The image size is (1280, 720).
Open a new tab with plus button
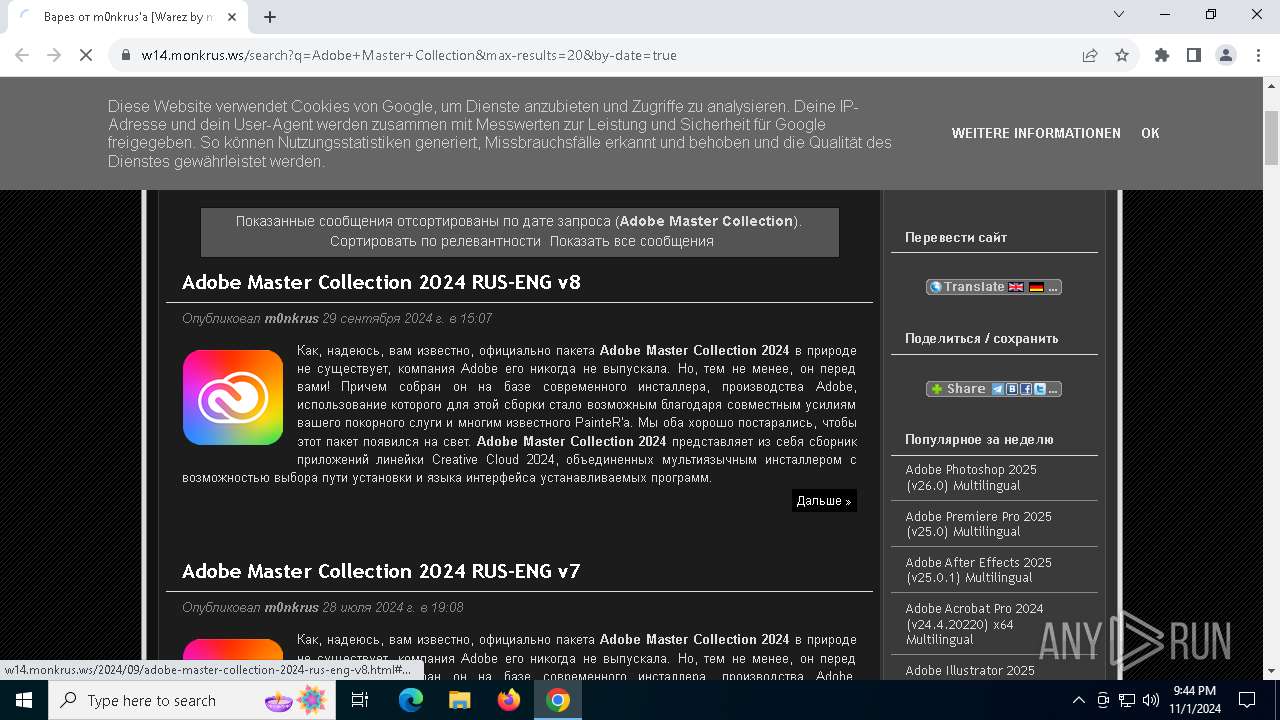270,17
